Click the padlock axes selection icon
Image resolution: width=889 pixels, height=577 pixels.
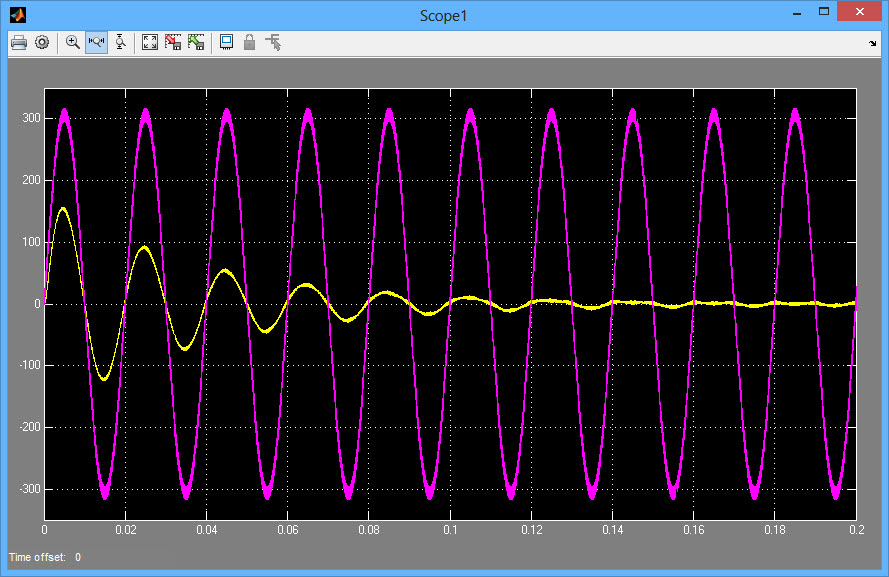249,43
